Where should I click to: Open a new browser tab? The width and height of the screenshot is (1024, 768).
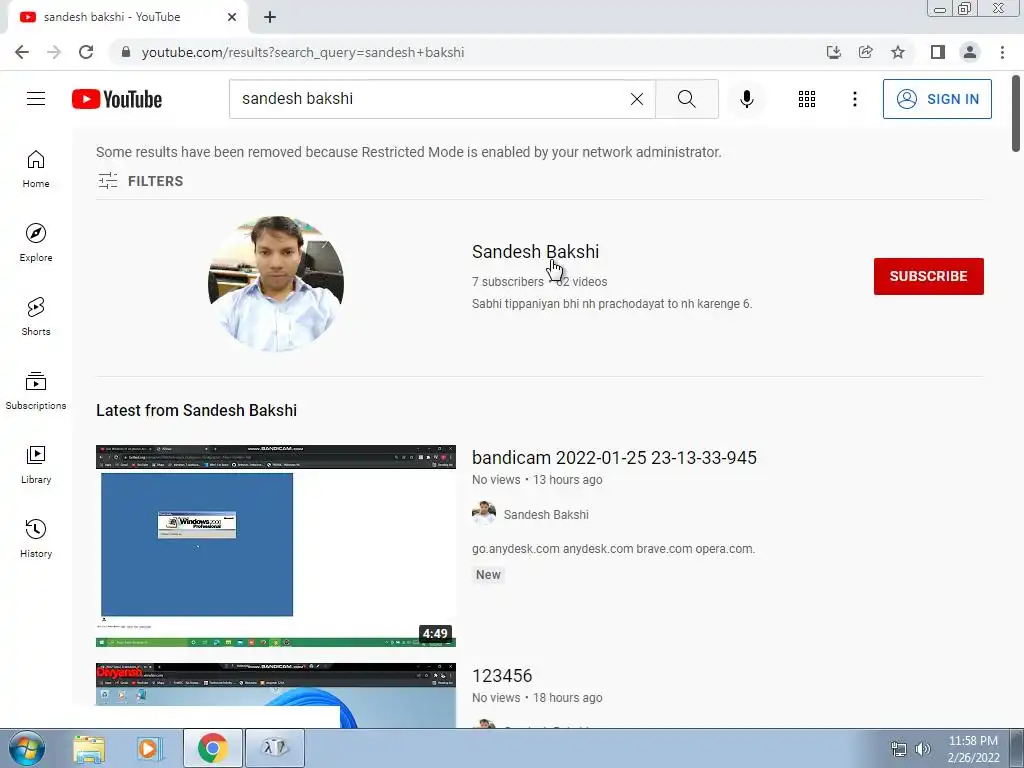coord(270,17)
